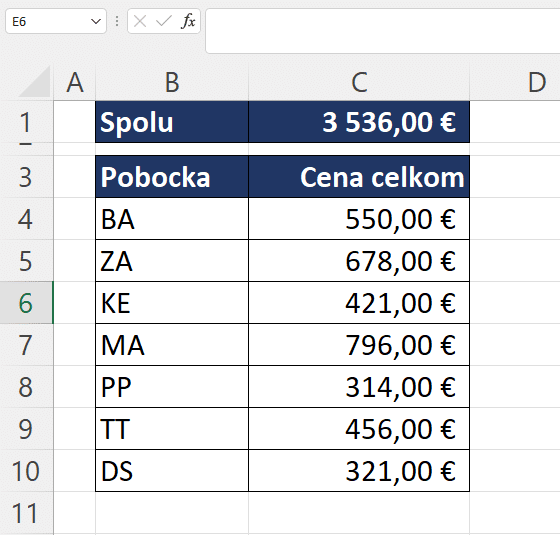Select row 6 header
The width and height of the screenshot is (560, 535).
[26, 303]
